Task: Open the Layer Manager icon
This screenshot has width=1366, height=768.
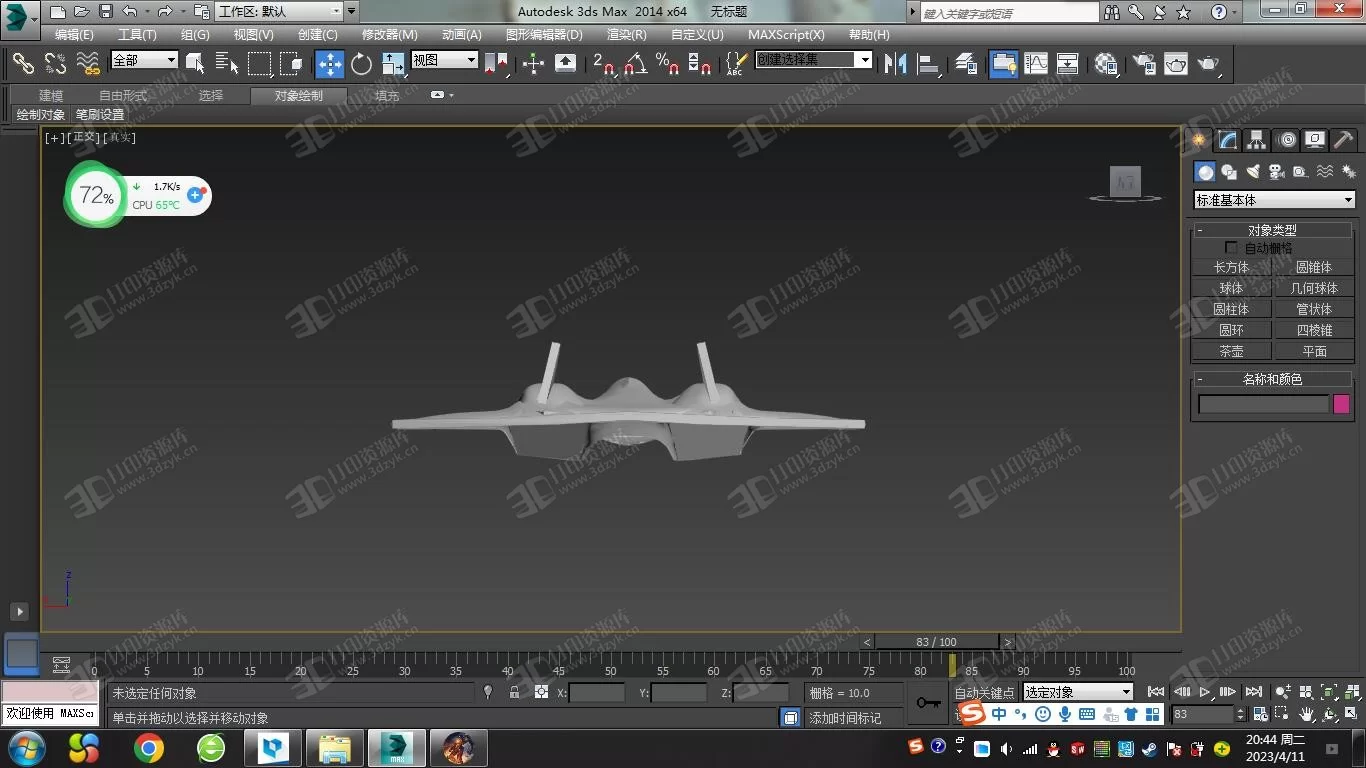Action: (966, 63)
